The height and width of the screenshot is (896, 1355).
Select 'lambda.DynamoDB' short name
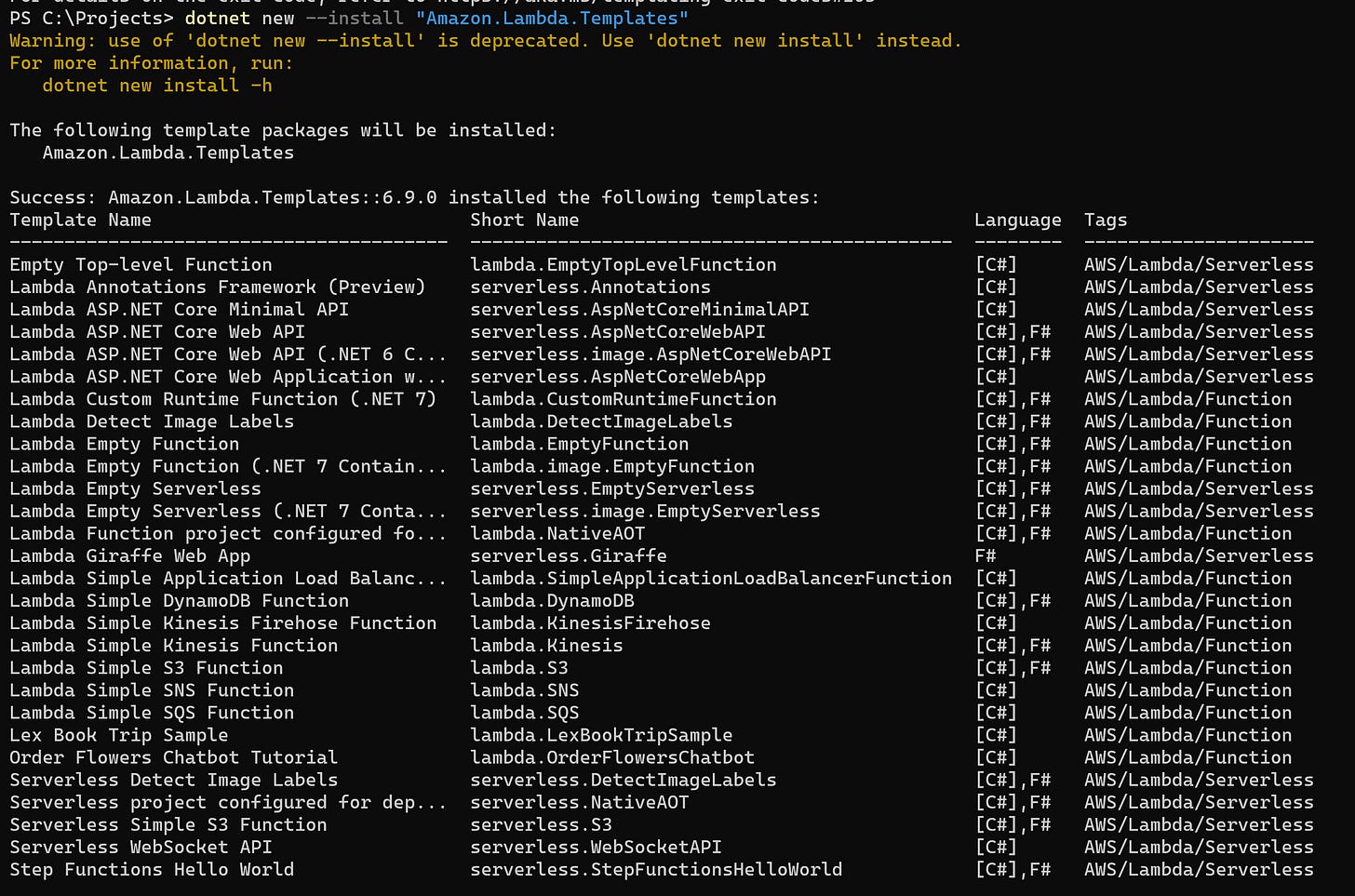click(x=552, y=600)
